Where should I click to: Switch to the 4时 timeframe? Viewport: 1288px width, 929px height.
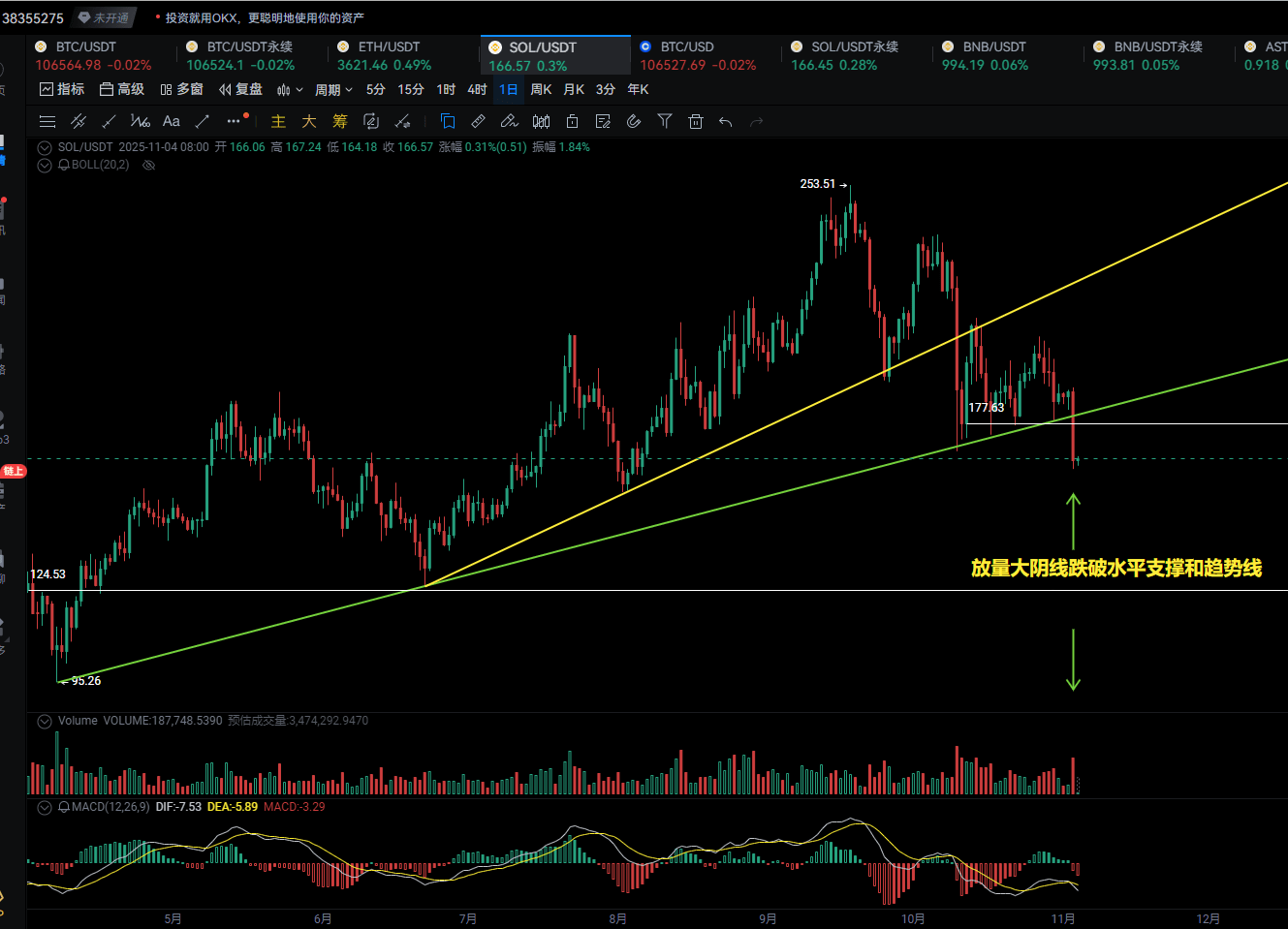477,90
